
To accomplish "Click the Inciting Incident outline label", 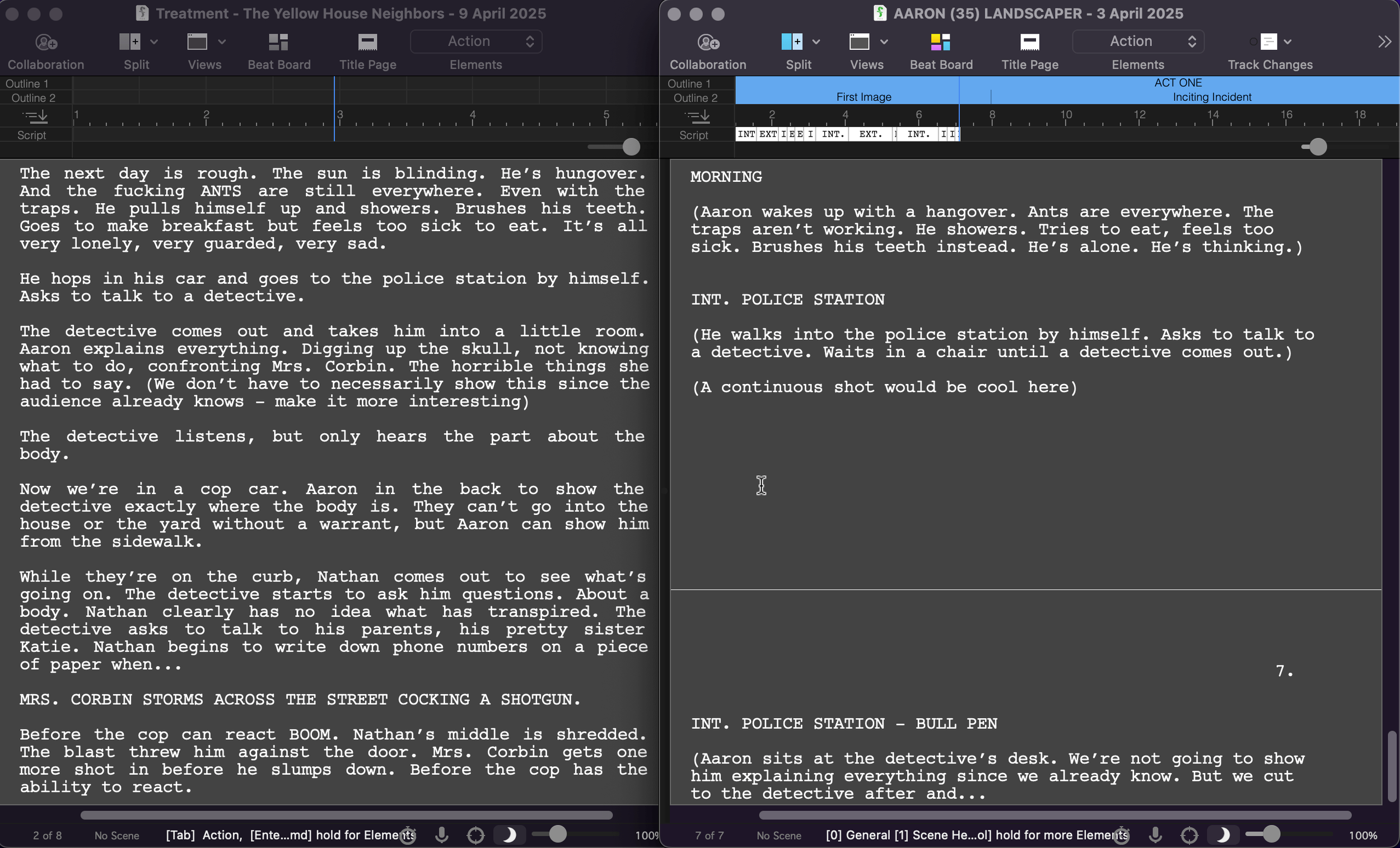I will pyautogui.click(x=1211, y=97).
